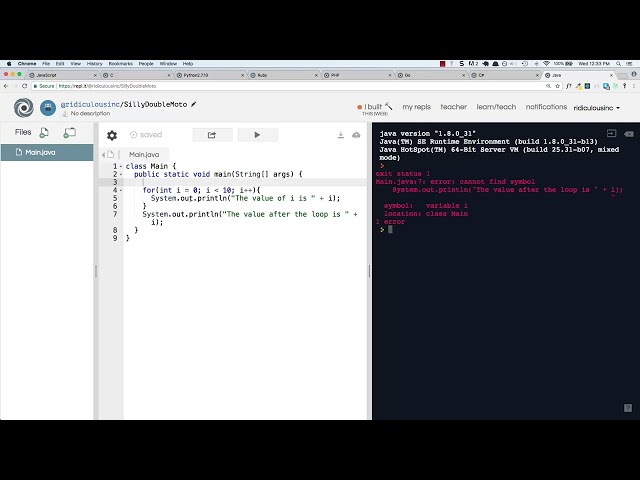Reload the browser page
Viewport: 640px width, 480px height.
coord(24,86)
